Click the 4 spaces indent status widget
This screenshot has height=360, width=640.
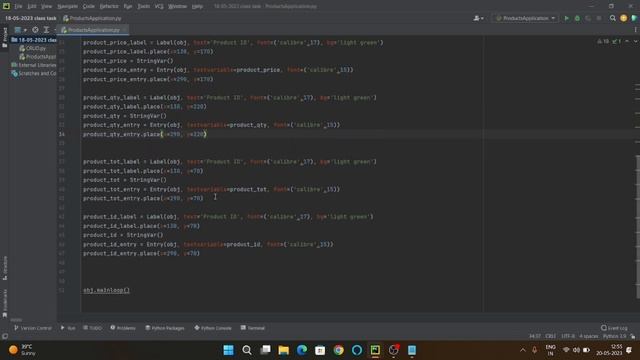pos(589,336)
